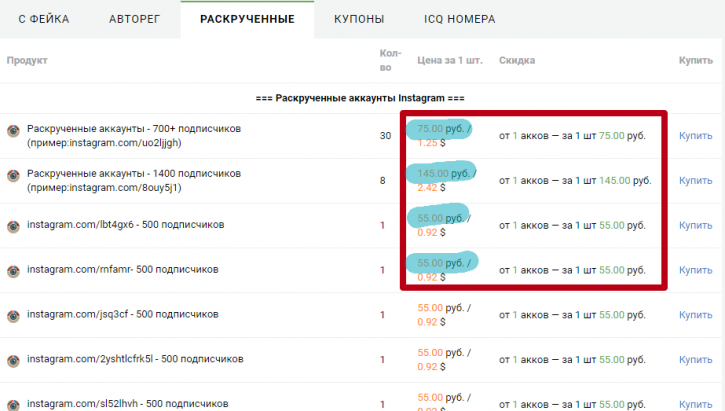
Task: Click the price in the instagram.com/jsq3cf row
Action: pos(444,315)
